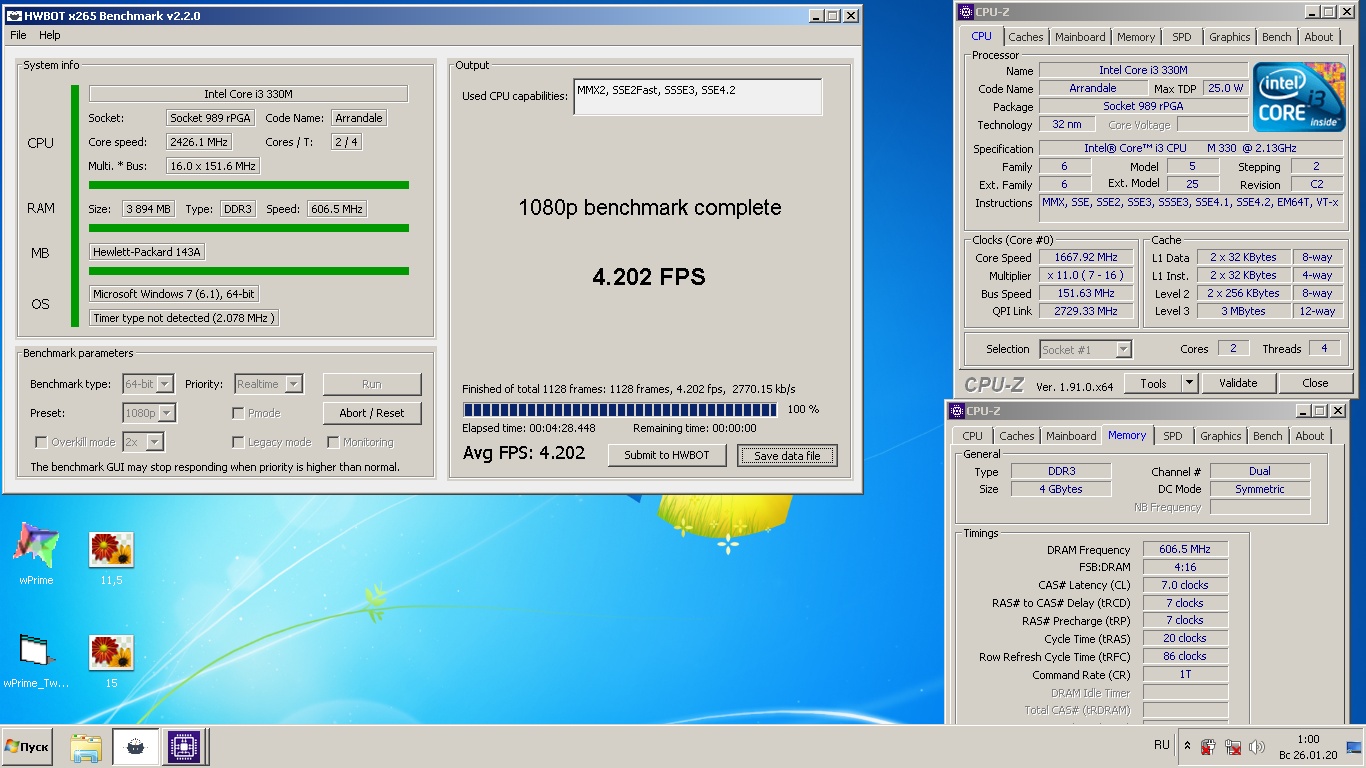
Task: Click the CAS# Latency 7.0 clocks value
Action: point(1185,585)
